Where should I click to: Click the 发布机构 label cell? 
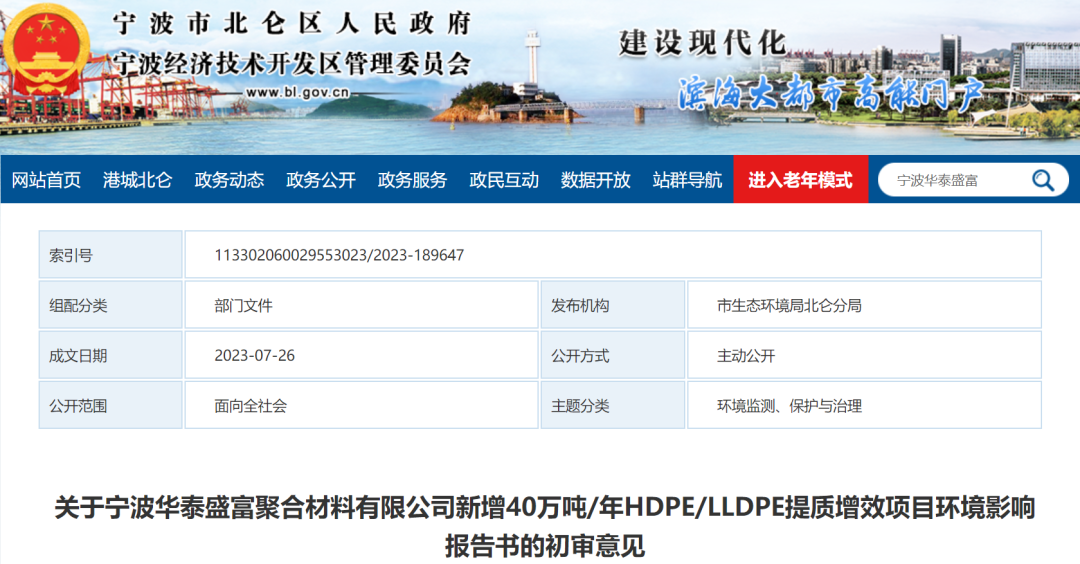(612, 305)
